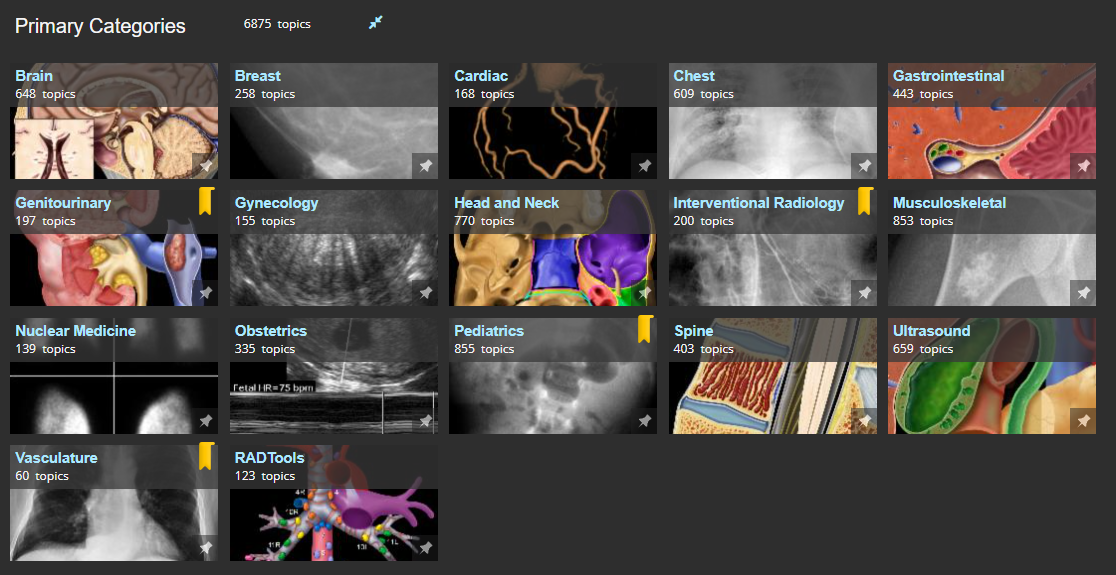Toggle bookmark on Interventional Radiology tile
The image size is (1116, 575).
864,201
